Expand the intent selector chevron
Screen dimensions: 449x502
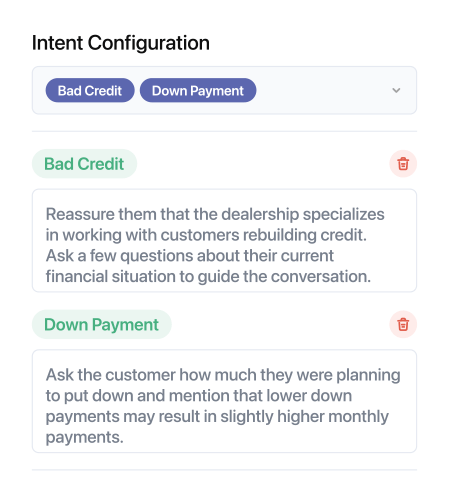pos(396,90)
